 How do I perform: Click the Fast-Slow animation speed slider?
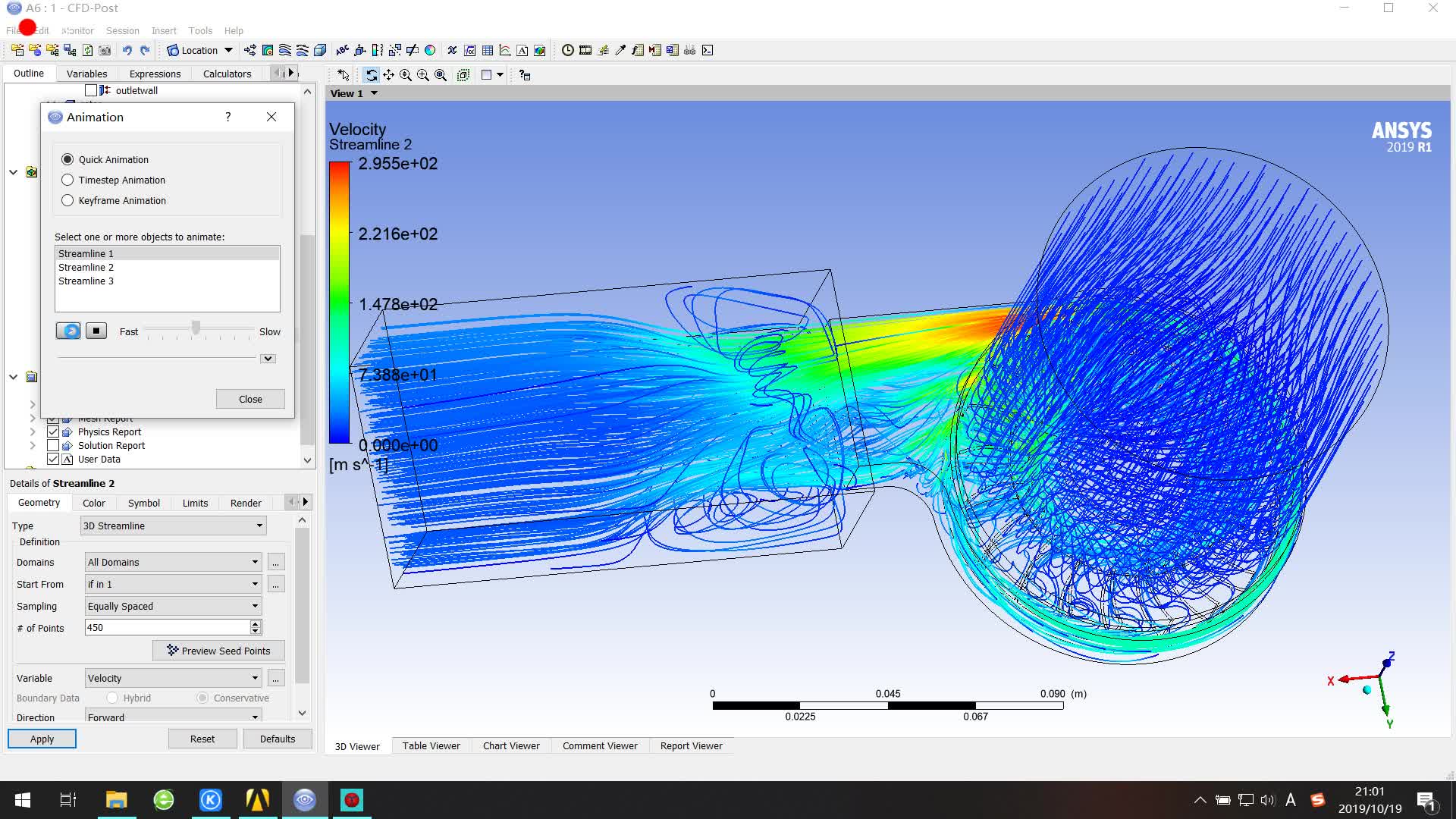click(196, 328)
